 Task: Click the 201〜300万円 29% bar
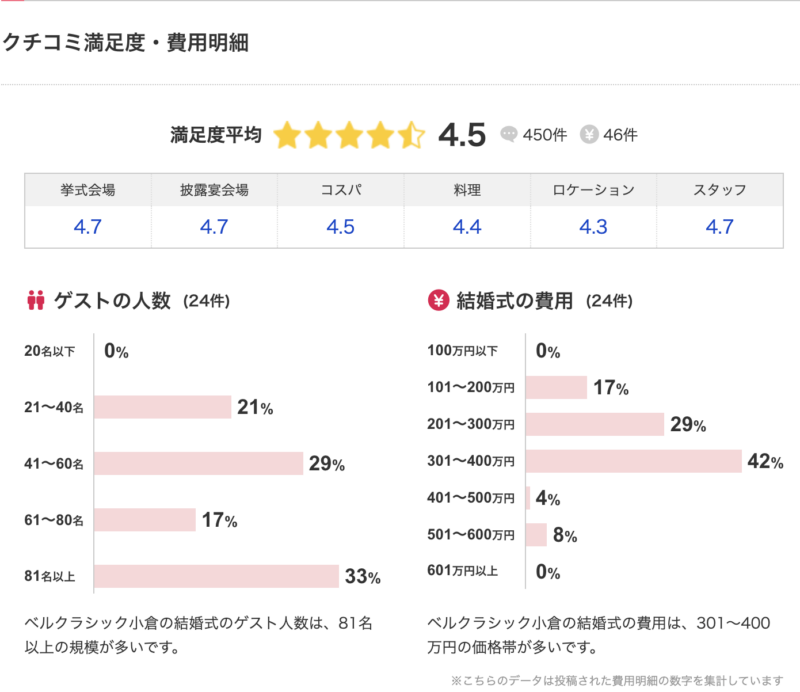coord(595,424)
